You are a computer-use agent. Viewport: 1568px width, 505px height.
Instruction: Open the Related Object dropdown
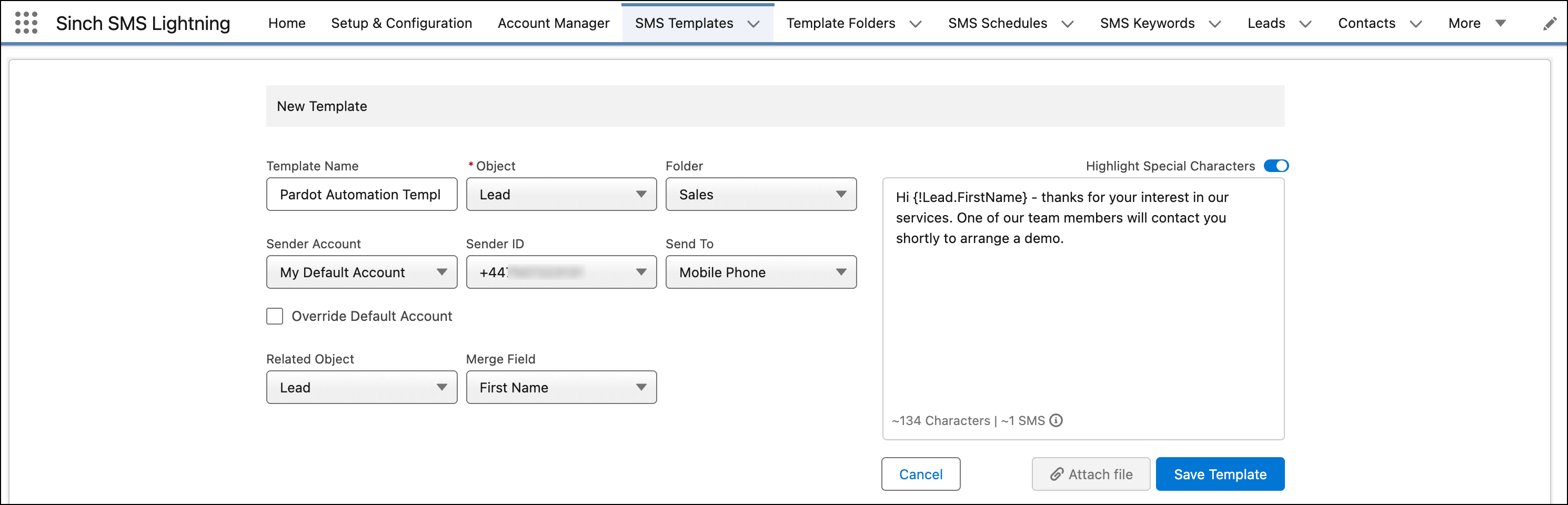pos(361,388)
